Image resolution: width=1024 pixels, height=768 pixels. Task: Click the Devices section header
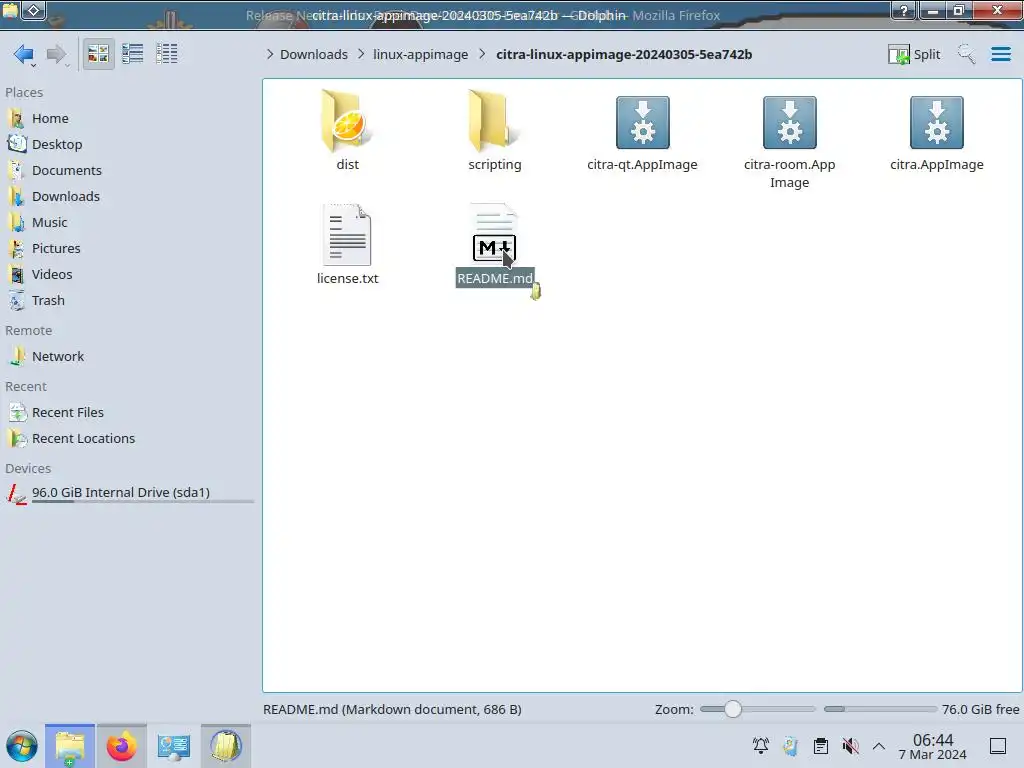coord(28,469)
